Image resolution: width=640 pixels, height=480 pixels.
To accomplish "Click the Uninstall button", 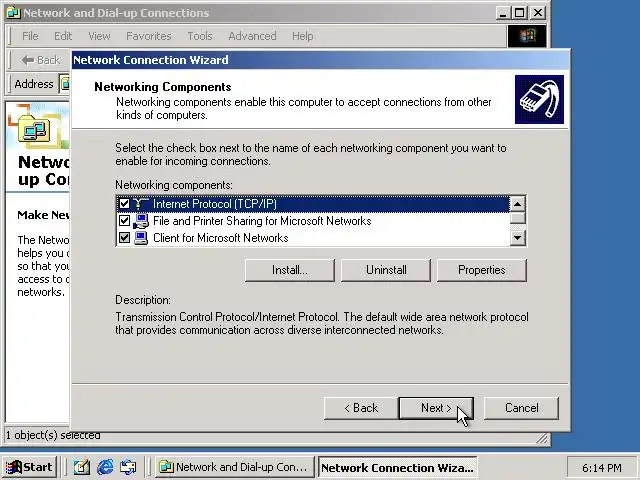I will 386,270.
